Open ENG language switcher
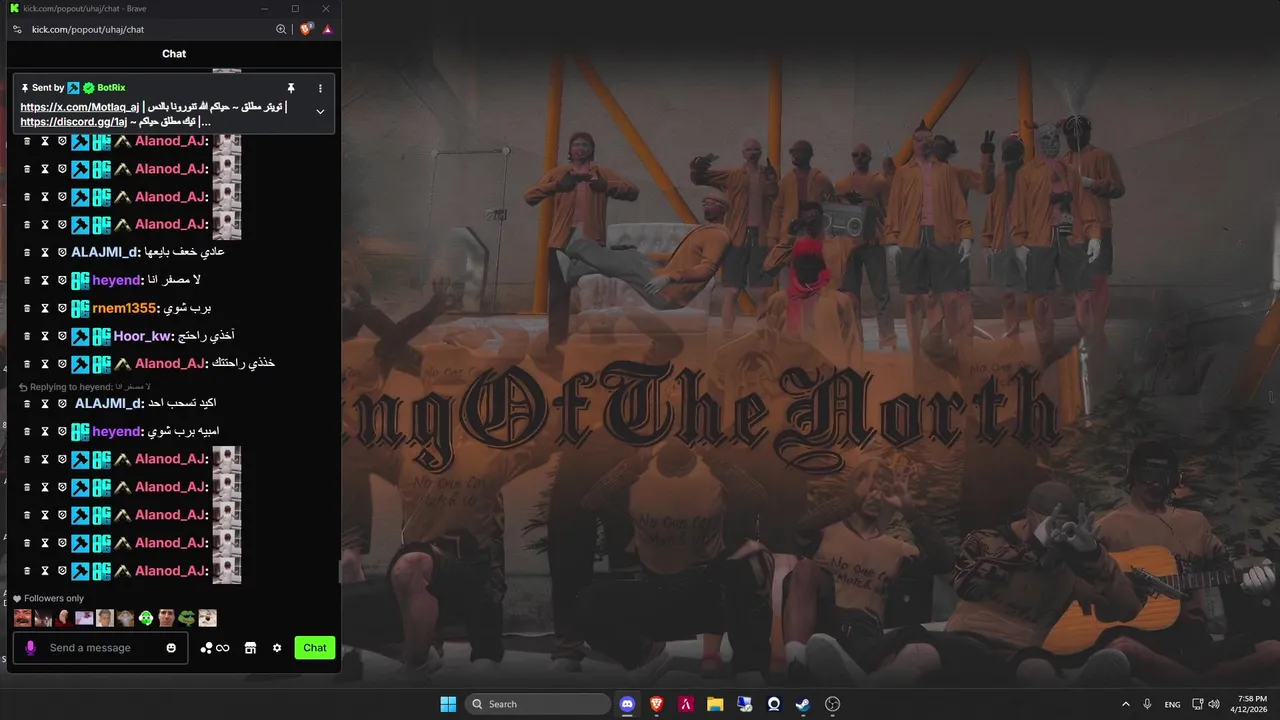The width and height of the screenshot is (1280, 720). (x=1173, y=704)
